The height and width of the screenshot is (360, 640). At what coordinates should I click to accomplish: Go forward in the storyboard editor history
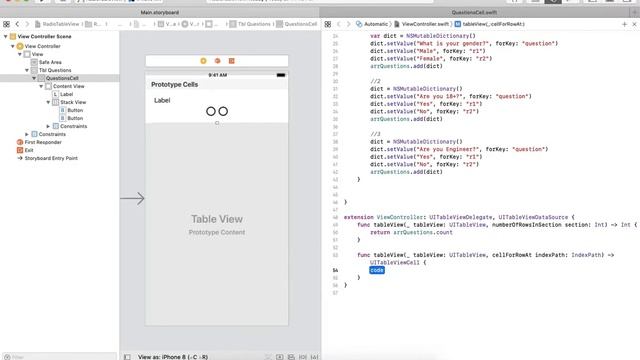coord(27,24)
